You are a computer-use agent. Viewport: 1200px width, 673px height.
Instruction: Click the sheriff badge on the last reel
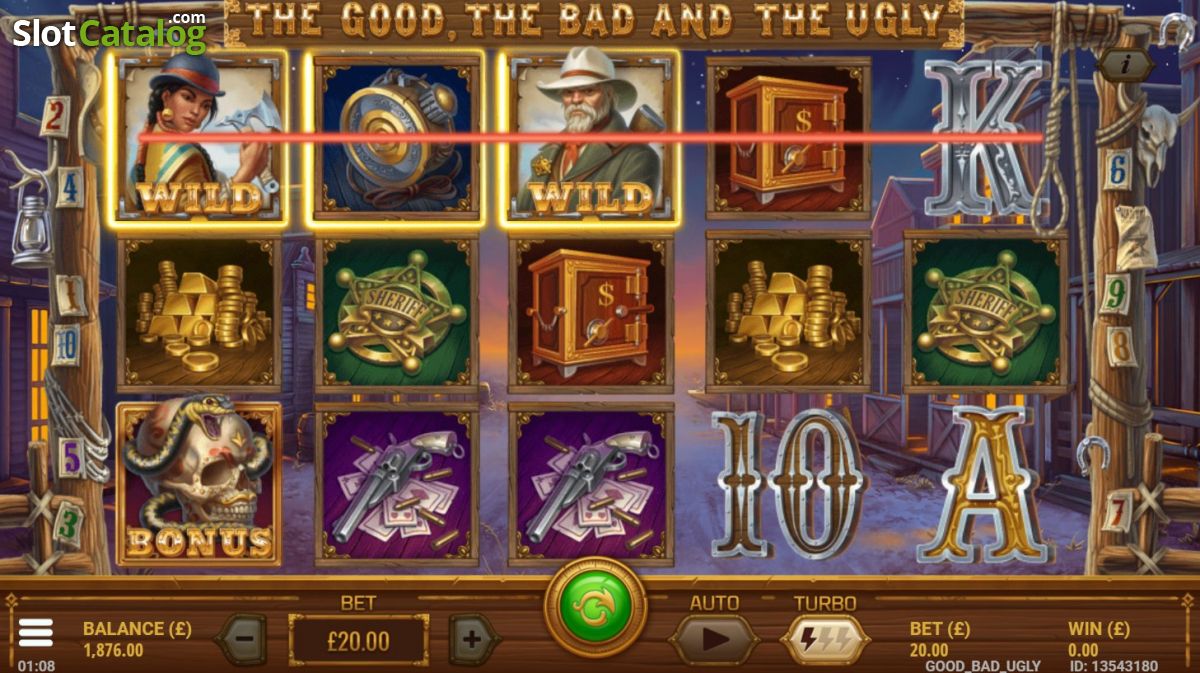pyautogui.click(x=985, y=311)
